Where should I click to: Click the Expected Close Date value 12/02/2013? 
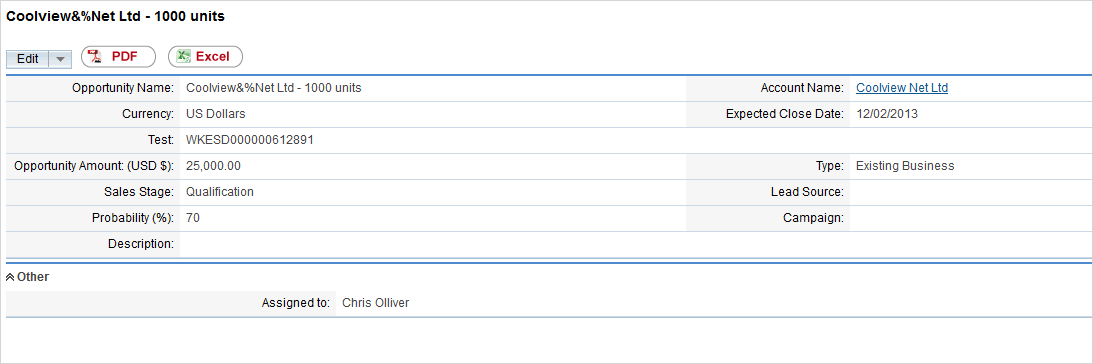click(887, 114)
